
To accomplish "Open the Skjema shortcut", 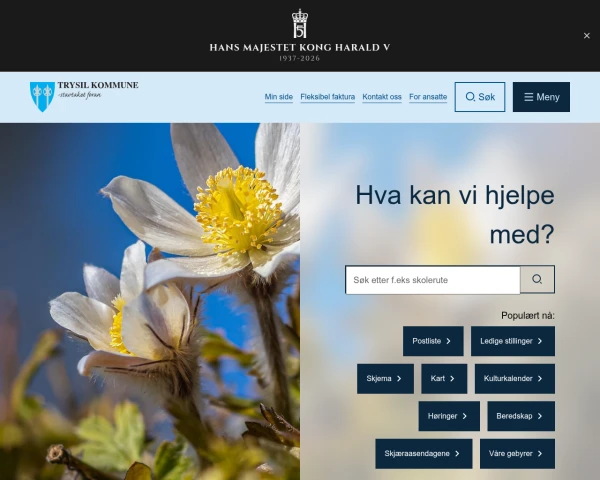I will (x=385, y=379).
